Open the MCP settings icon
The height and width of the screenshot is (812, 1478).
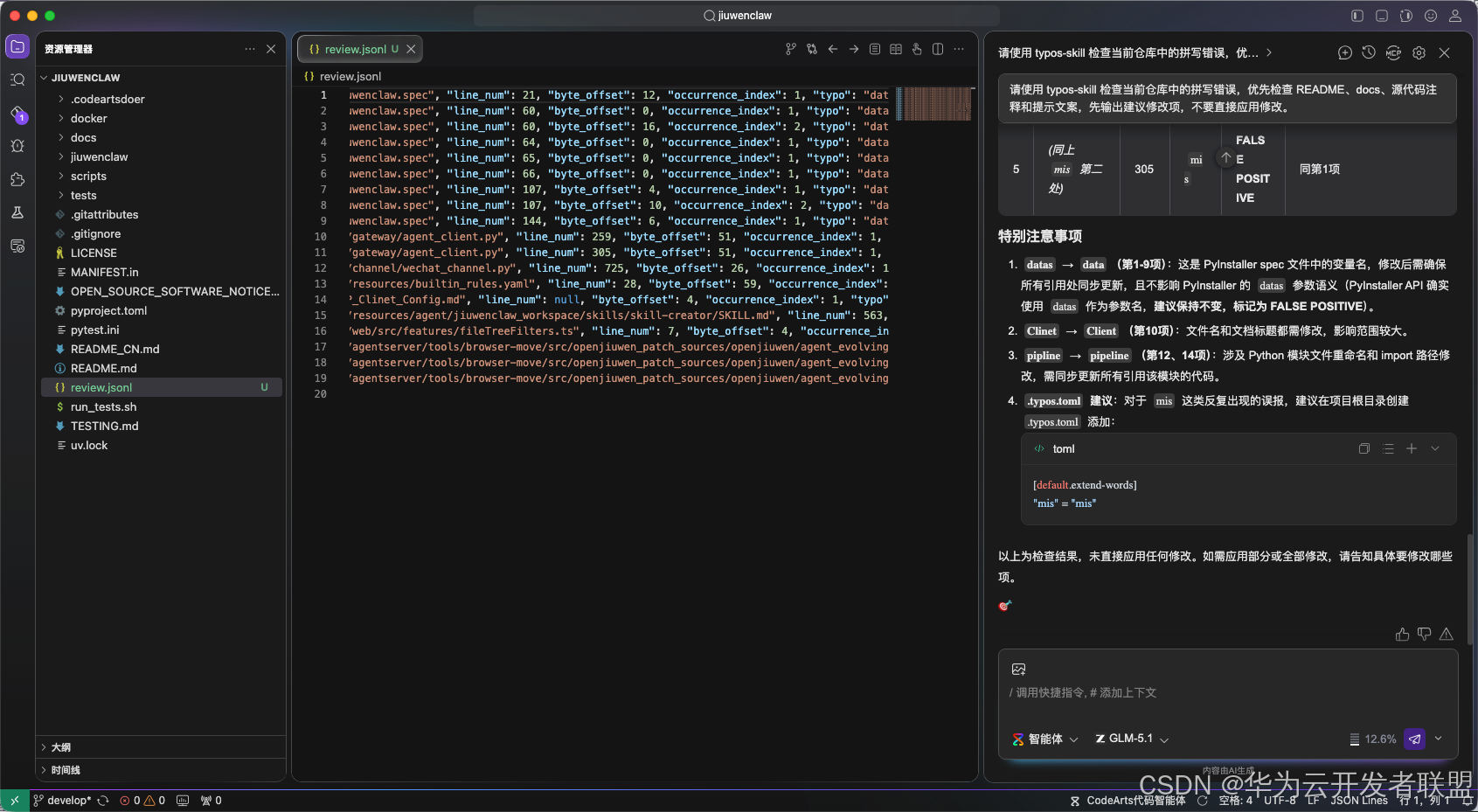click(1394, 52)
